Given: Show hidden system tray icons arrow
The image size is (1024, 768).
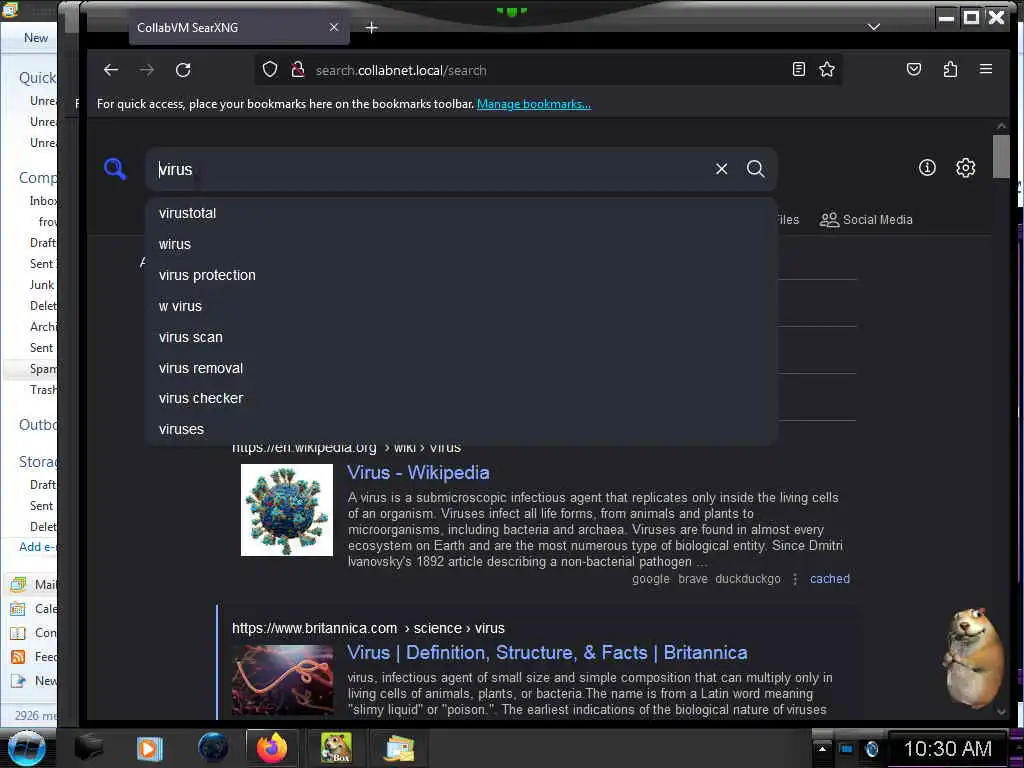Looking at the screenshot, I should coord(822,748).
